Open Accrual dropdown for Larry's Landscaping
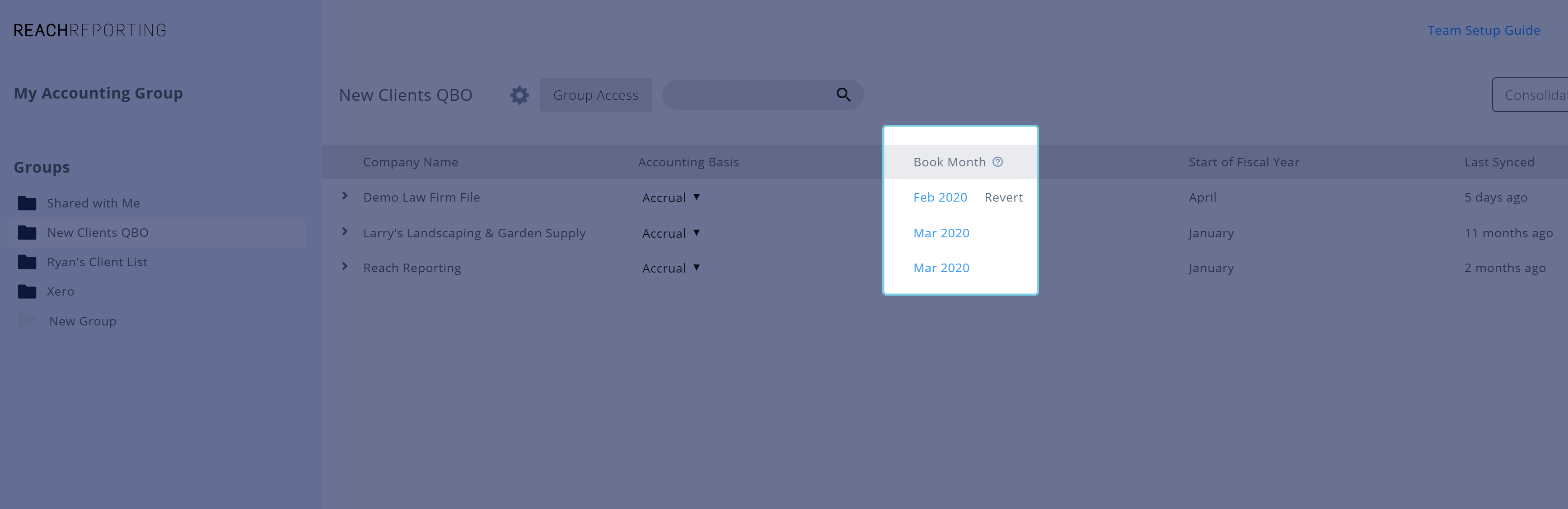This screenshot has width=1568, height=509. click(671, 233)
